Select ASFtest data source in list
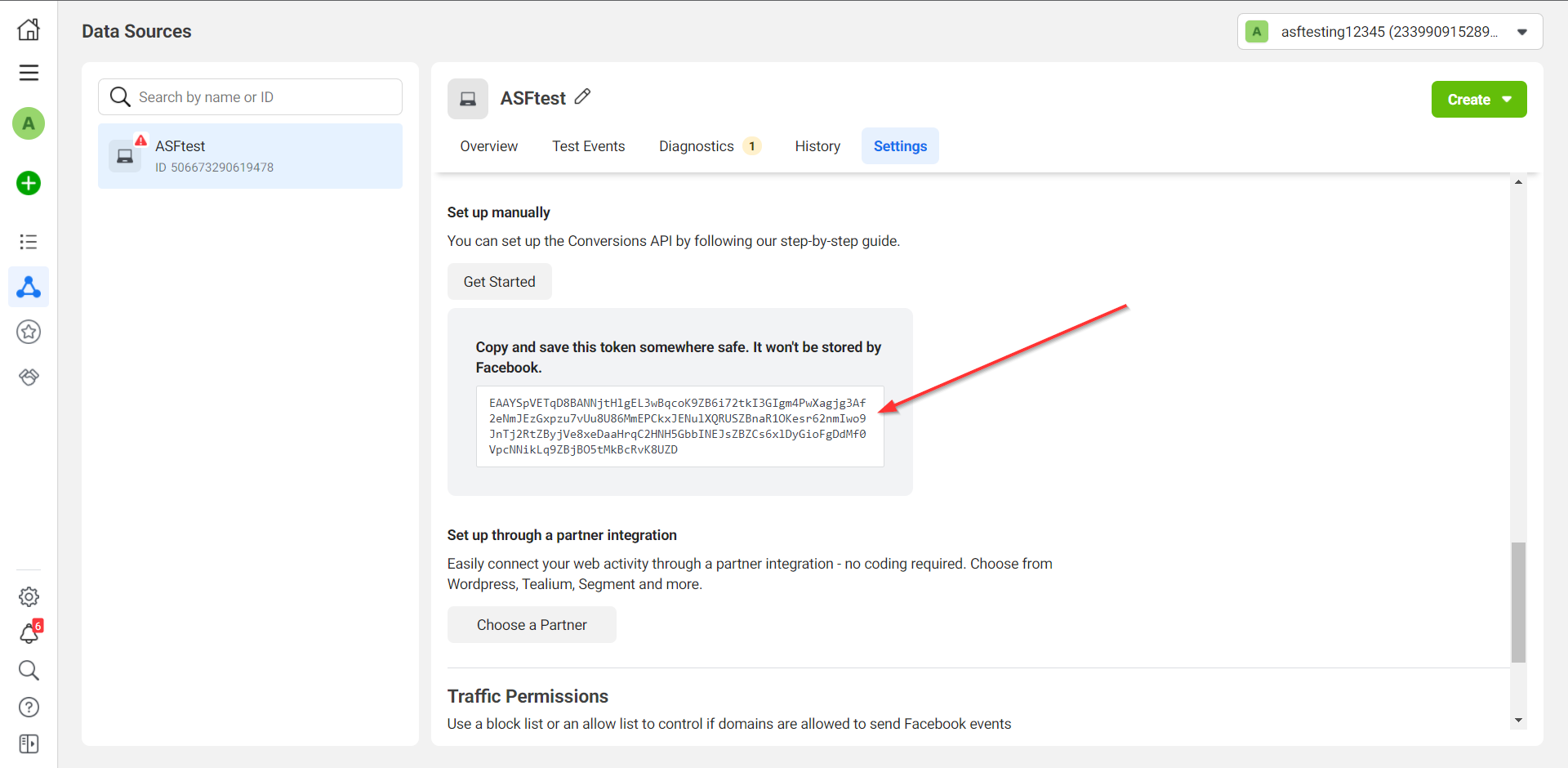1568x768 pixels. click(250, 156)
